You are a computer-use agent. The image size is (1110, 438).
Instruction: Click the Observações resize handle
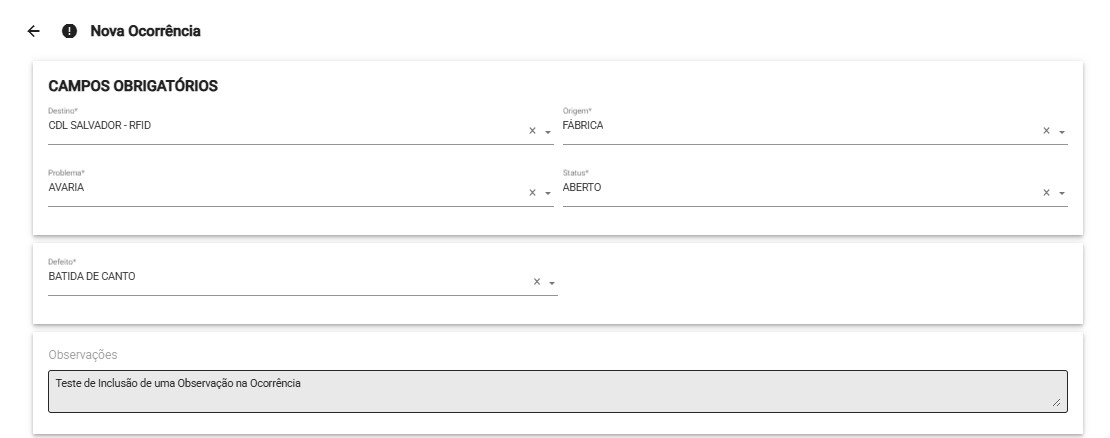point(1058,403)
